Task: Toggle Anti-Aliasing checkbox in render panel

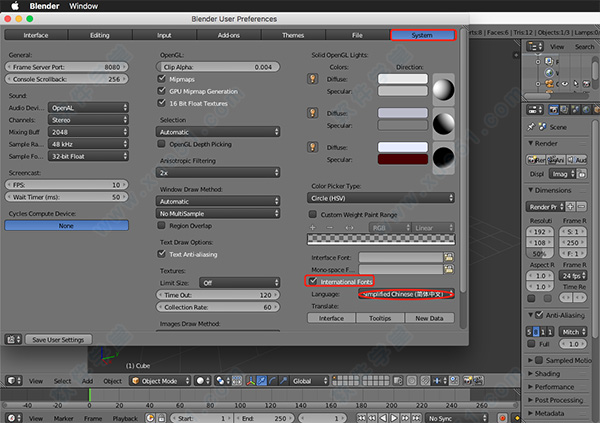Action: click(x=539, y=315)
